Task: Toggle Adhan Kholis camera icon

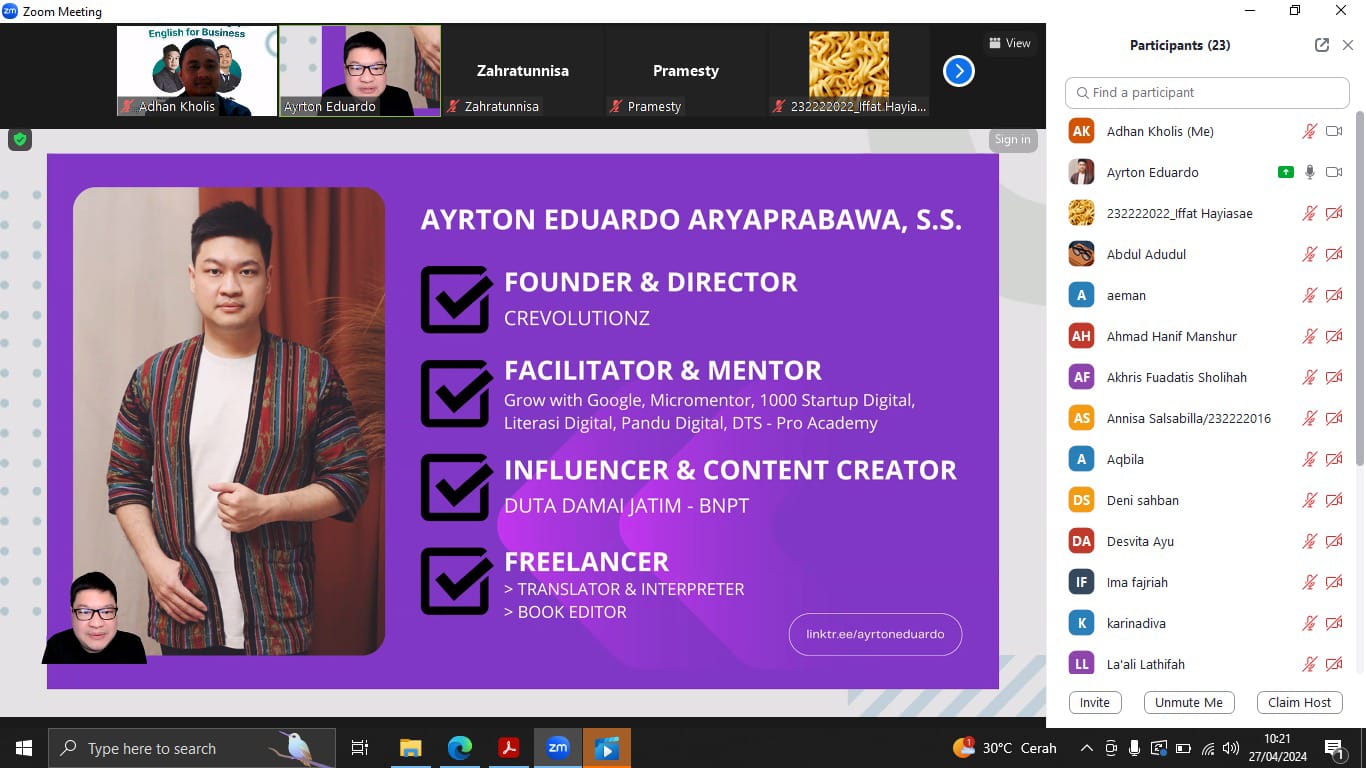Action: tap(1333, 131)
